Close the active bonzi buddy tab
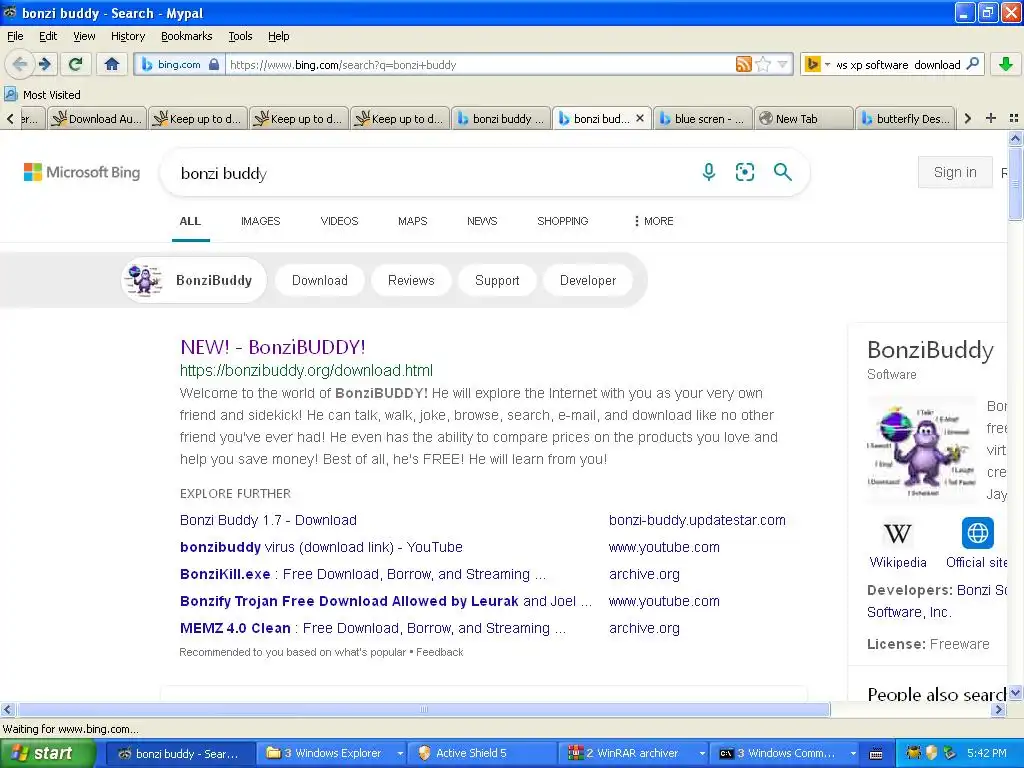This screenshot has width=1024, height=768. click(640, 118)
